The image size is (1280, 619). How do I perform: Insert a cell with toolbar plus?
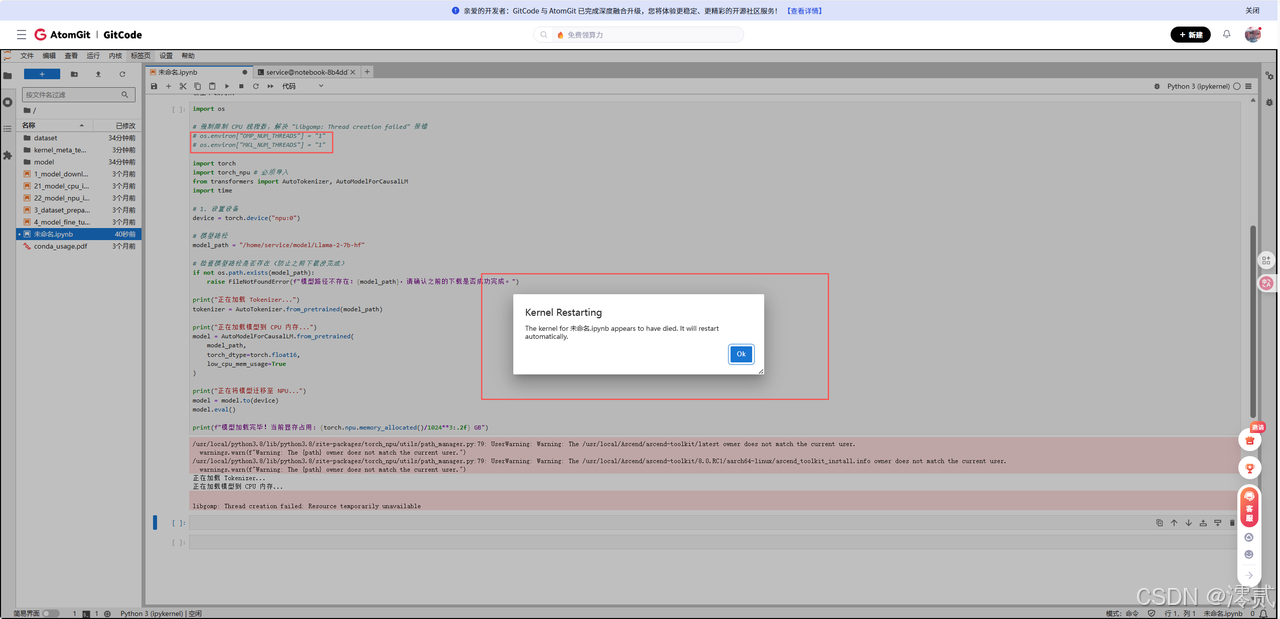click(x=168, y=86)
